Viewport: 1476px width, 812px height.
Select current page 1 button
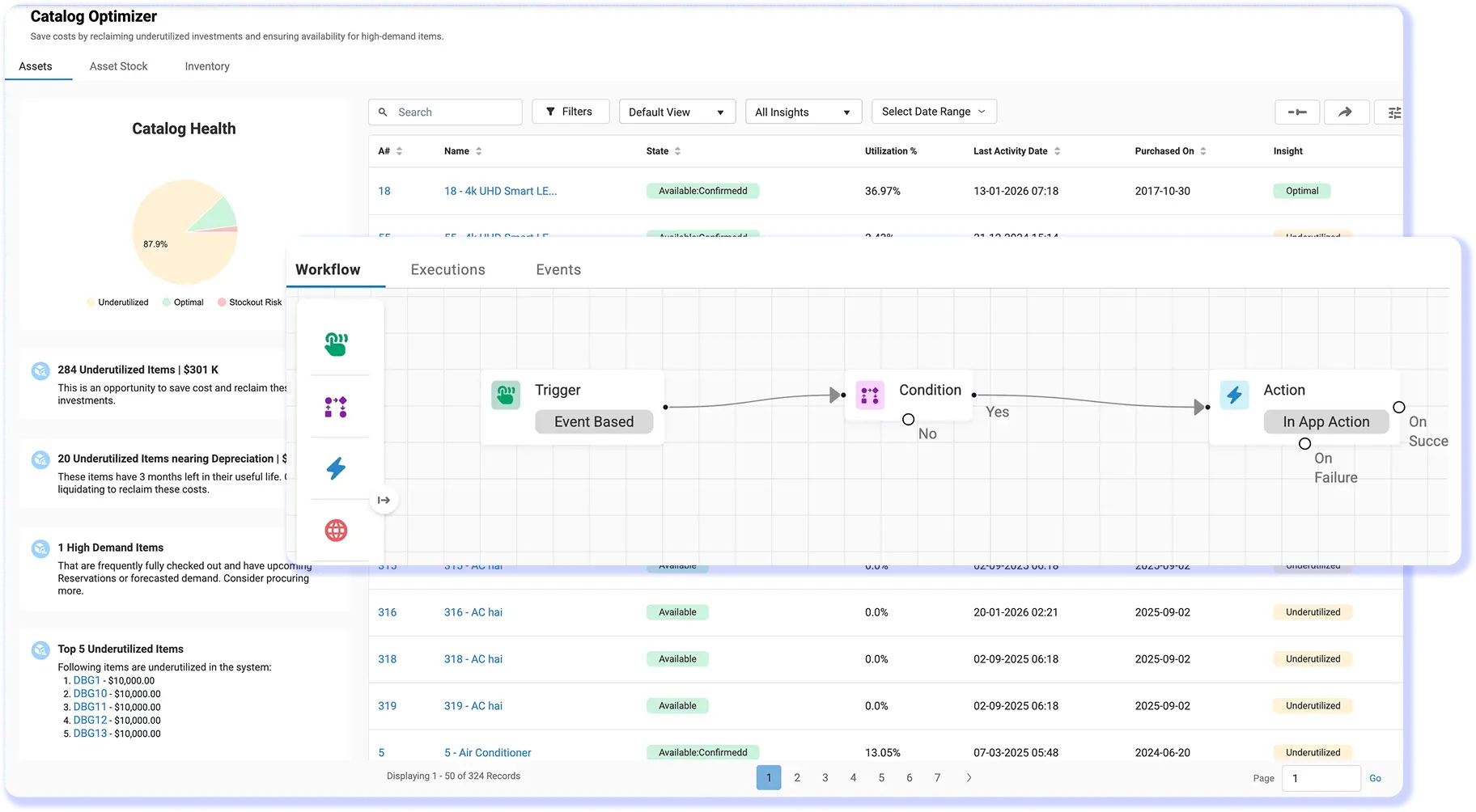[769, 777]
